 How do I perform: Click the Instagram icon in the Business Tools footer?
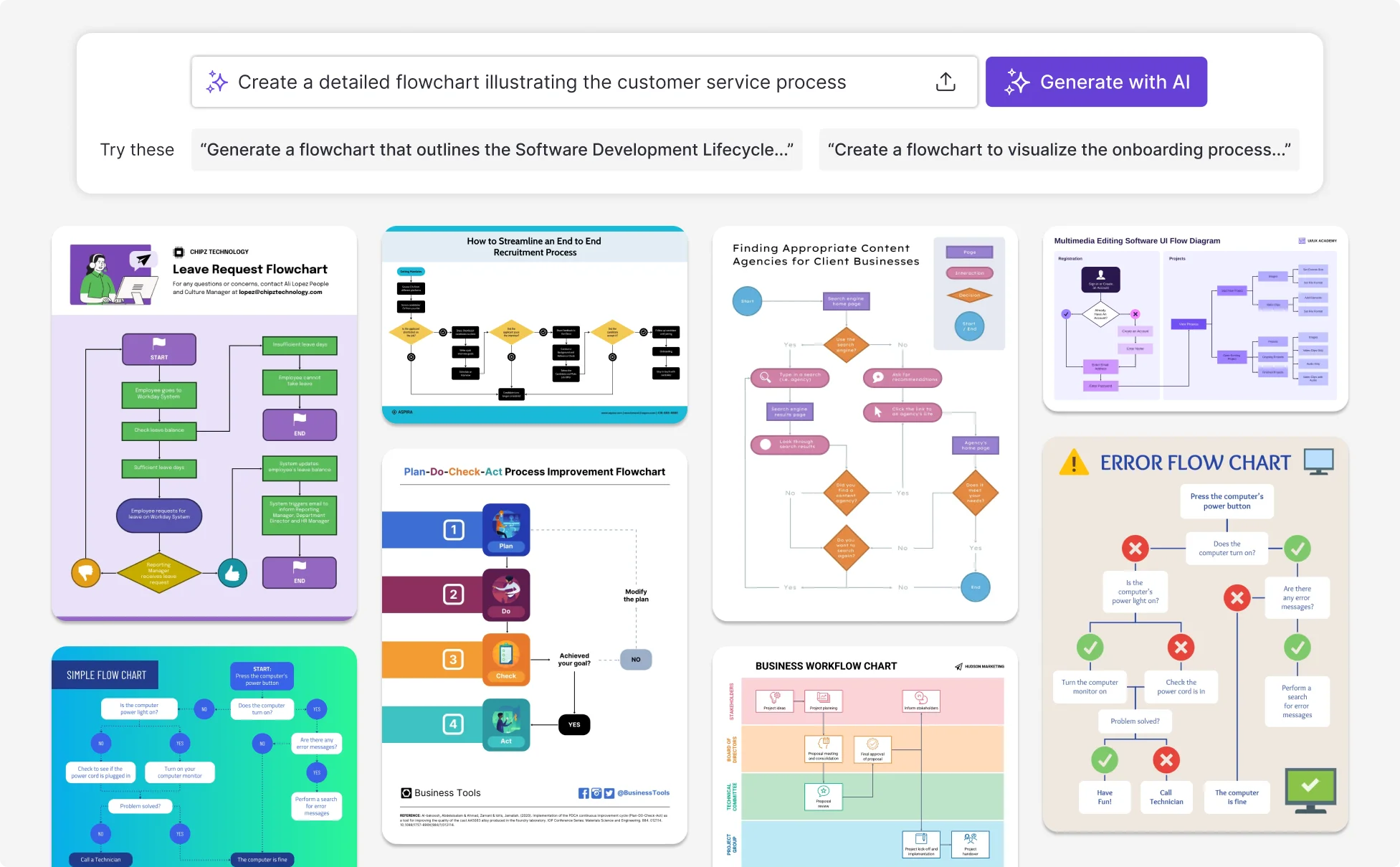[596, 792]
